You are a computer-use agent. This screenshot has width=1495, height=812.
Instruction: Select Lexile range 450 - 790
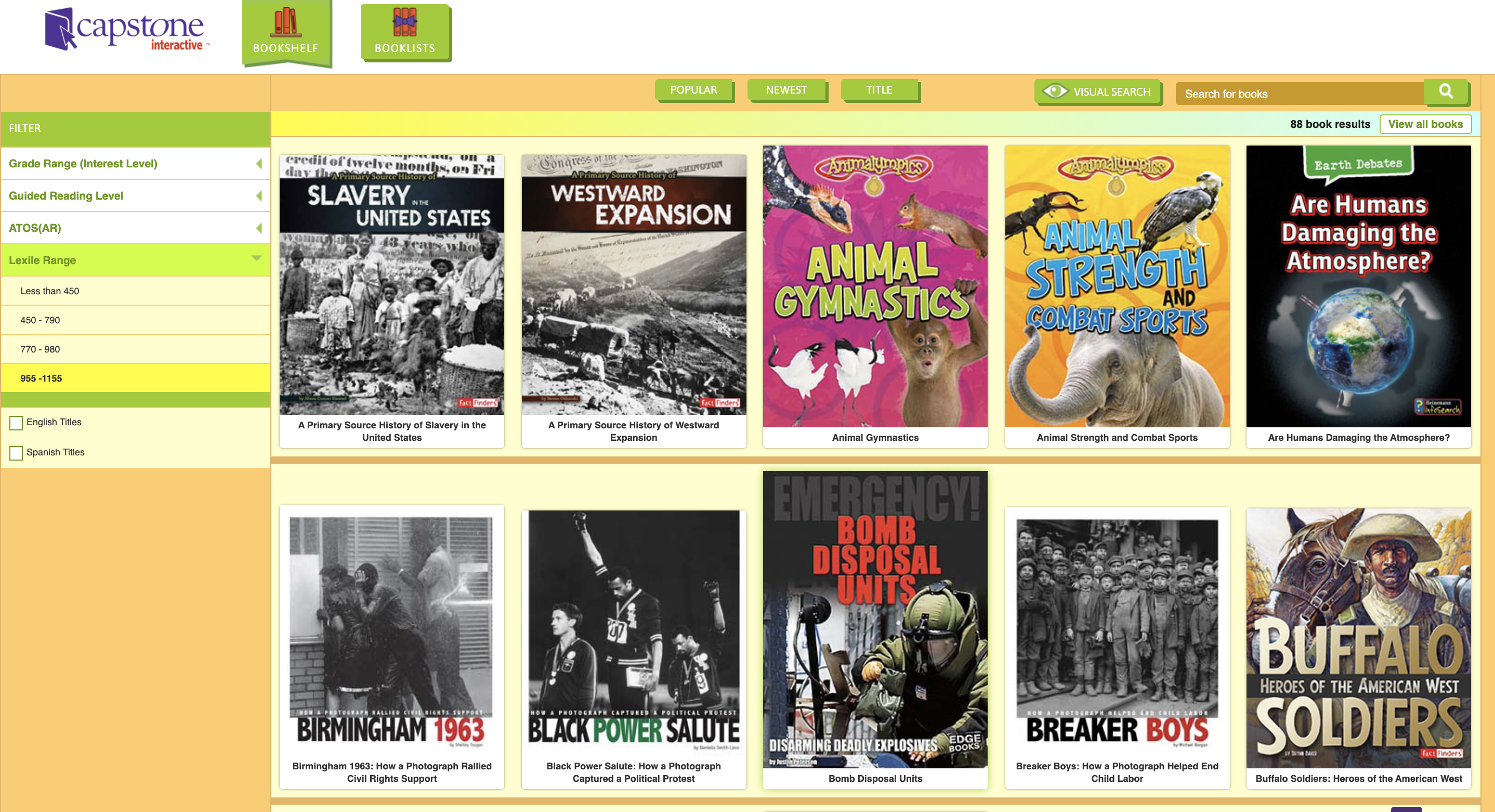(x=135, y=320)
